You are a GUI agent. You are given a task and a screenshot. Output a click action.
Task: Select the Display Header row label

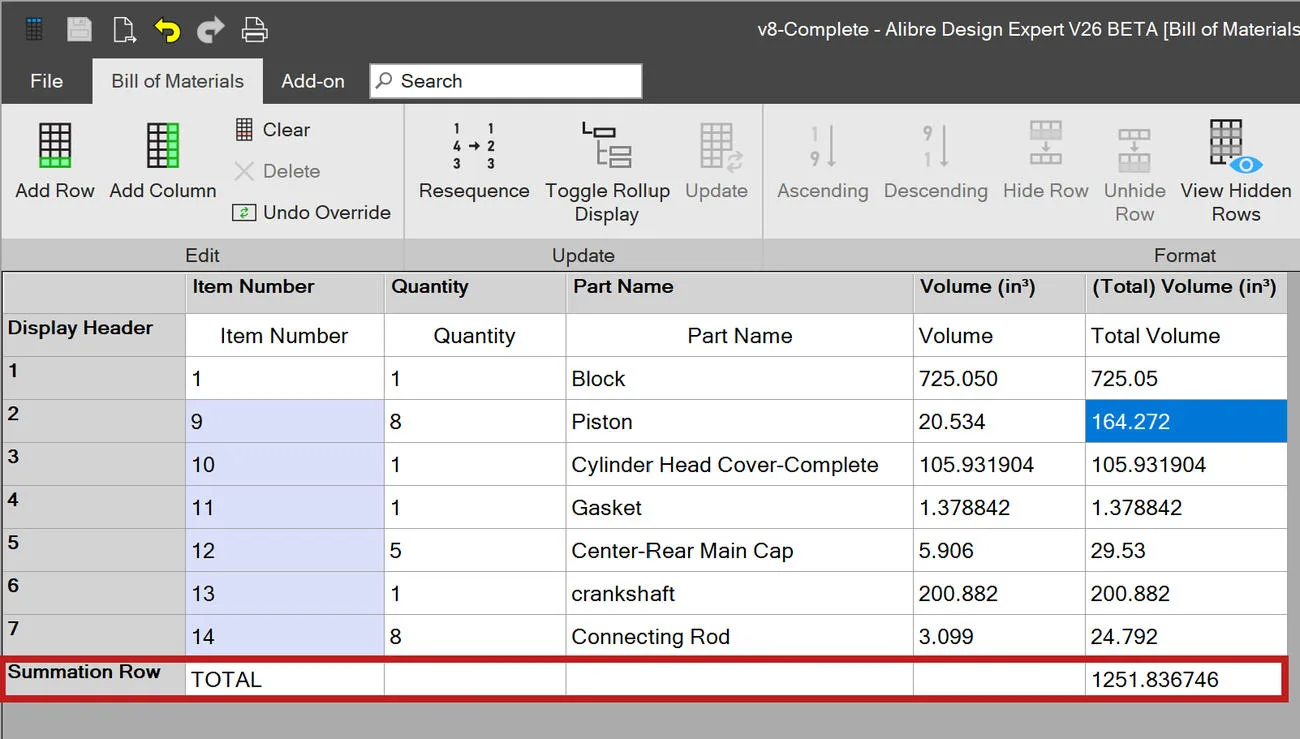pos(94,335)
